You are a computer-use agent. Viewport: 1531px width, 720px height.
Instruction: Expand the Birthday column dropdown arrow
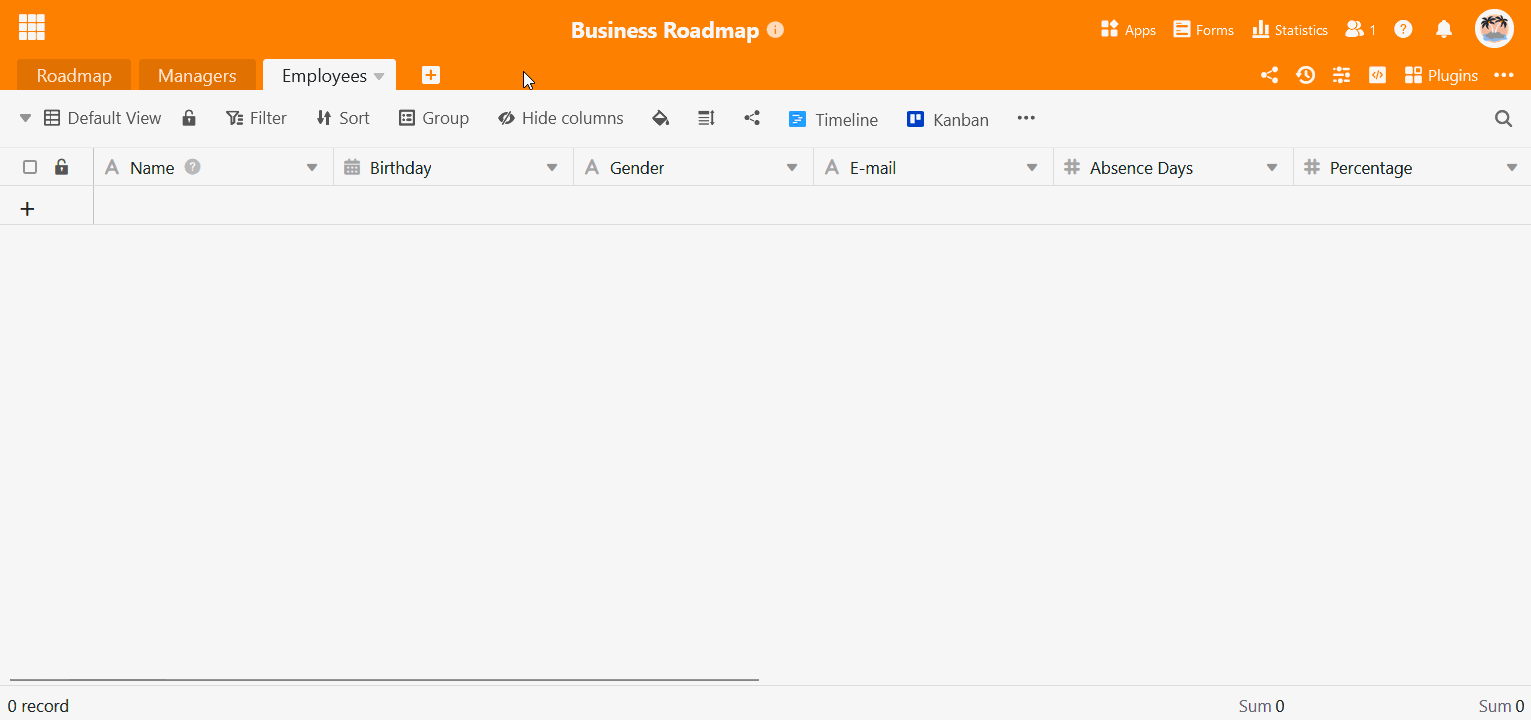click(x=552, y=168)
